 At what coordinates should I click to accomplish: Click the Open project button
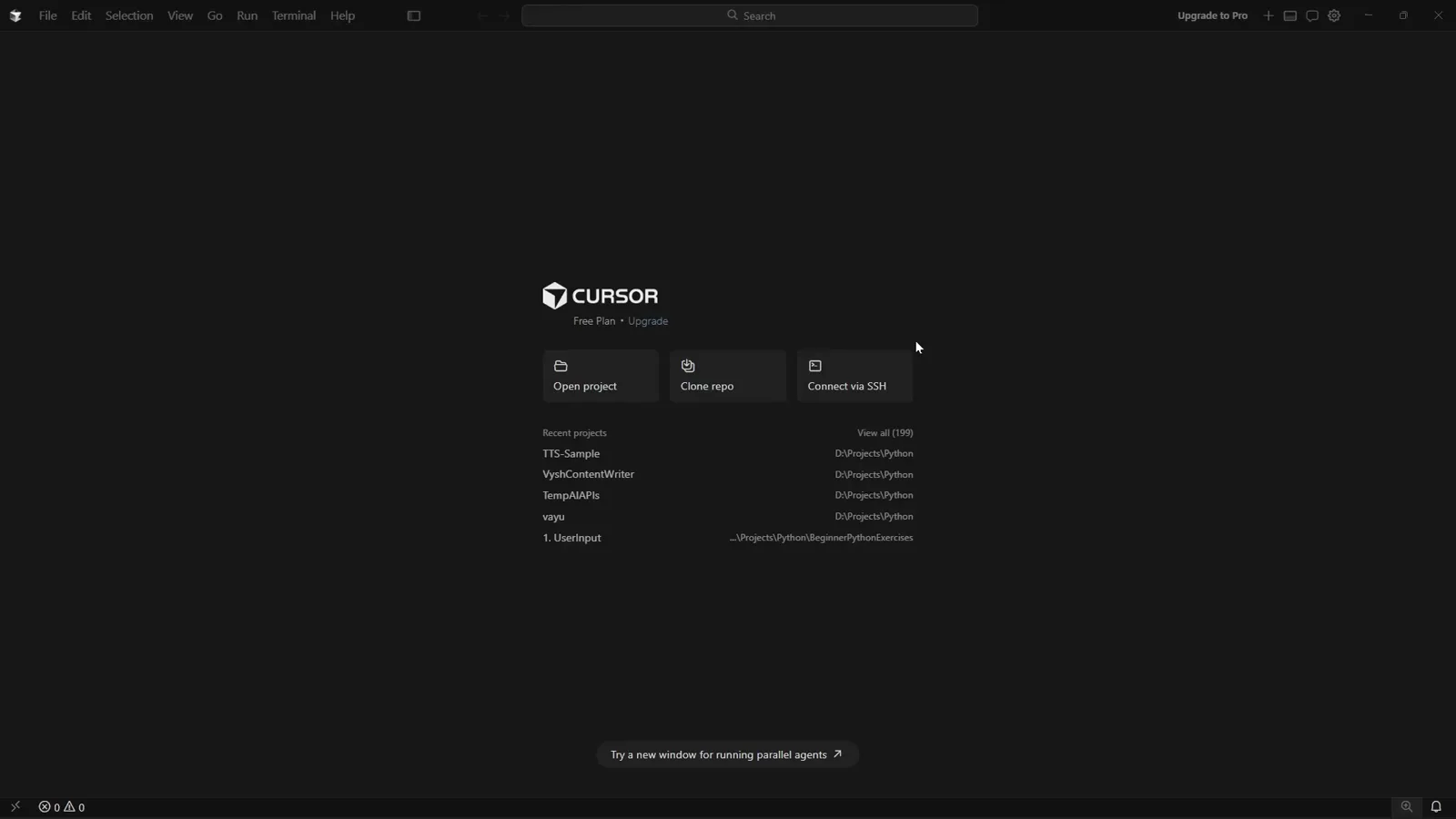point(601,376)
